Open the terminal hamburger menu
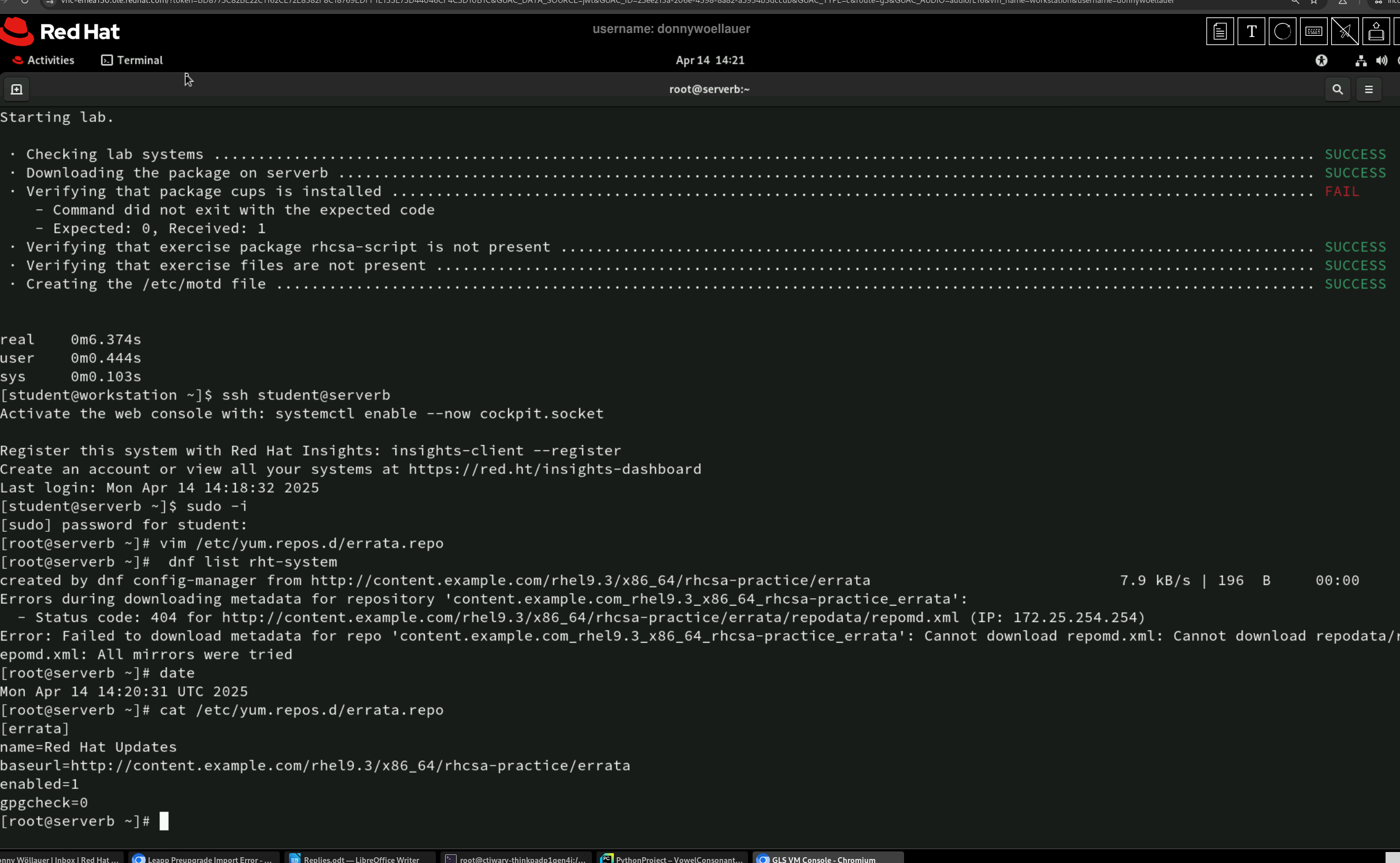This screenshot has height=863, width=1400. [1369, 89]
